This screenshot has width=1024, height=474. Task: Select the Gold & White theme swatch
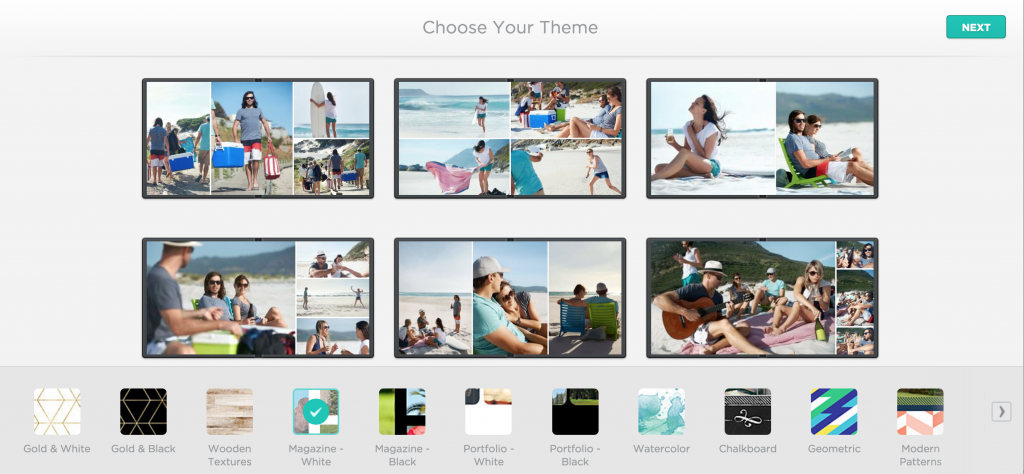[x=57, y=411]
